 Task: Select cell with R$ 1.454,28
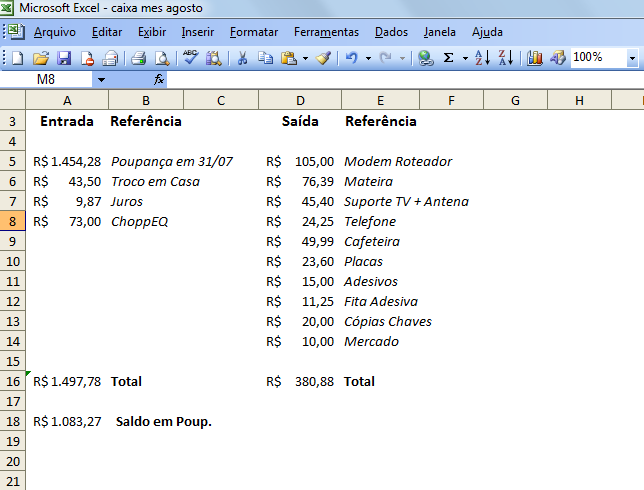tap(67, 161)
